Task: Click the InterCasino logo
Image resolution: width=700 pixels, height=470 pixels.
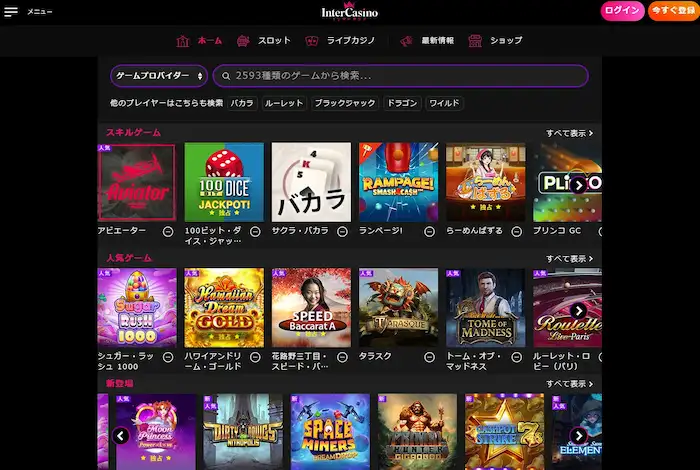Action: 350,11
